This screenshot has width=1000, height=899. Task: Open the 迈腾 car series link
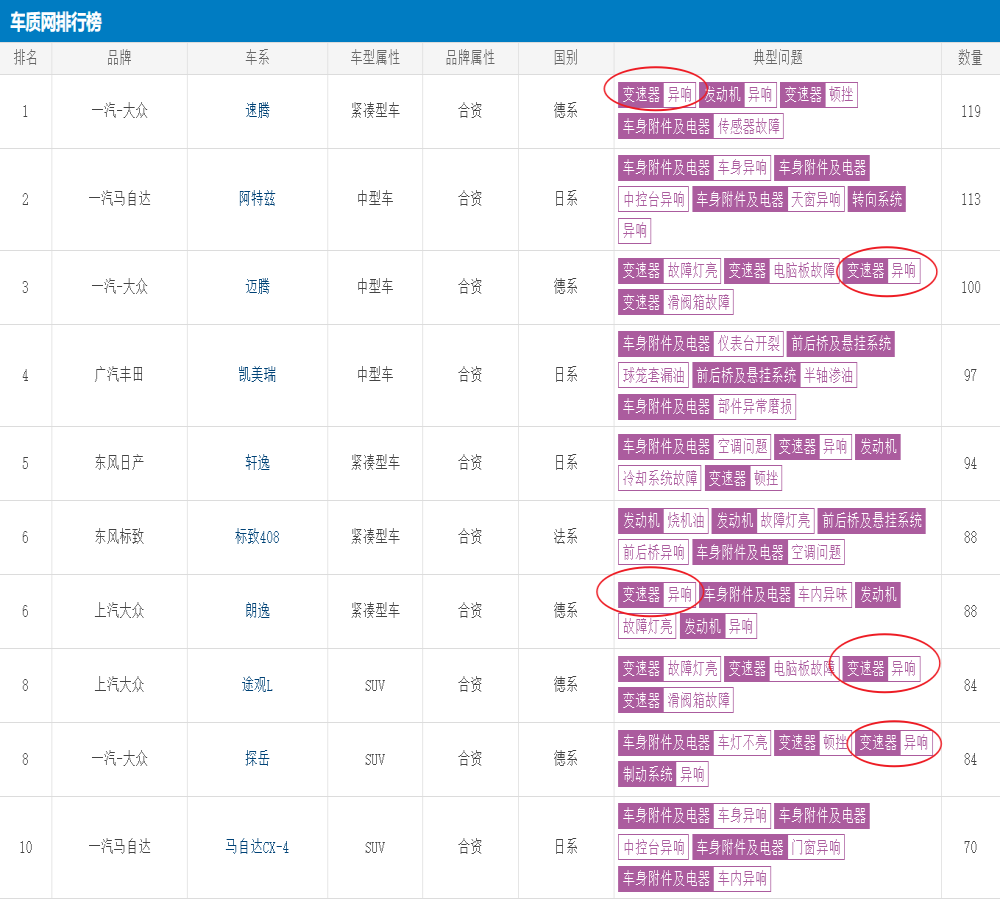(257, 287)
